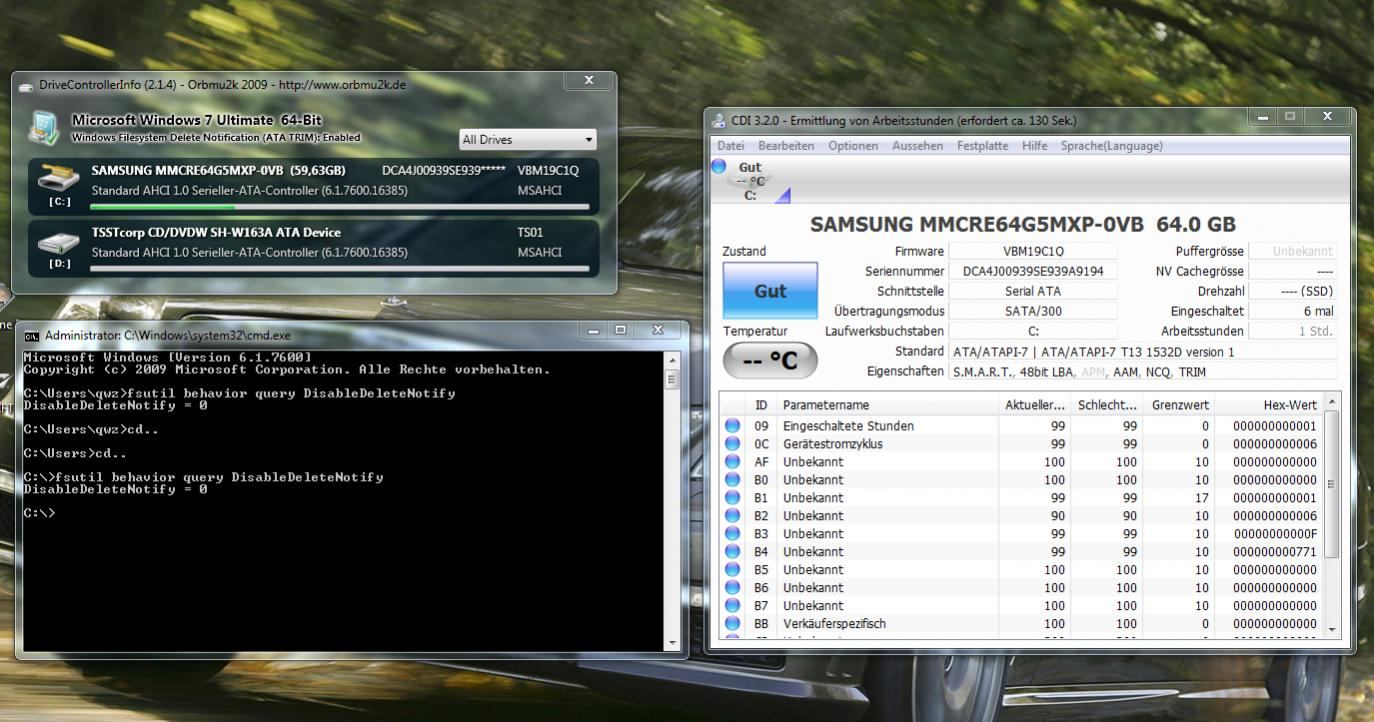1374x722 pixels.
Task: Click the status dot for Gerätestromzyklus row
Action: coord(733,444)
